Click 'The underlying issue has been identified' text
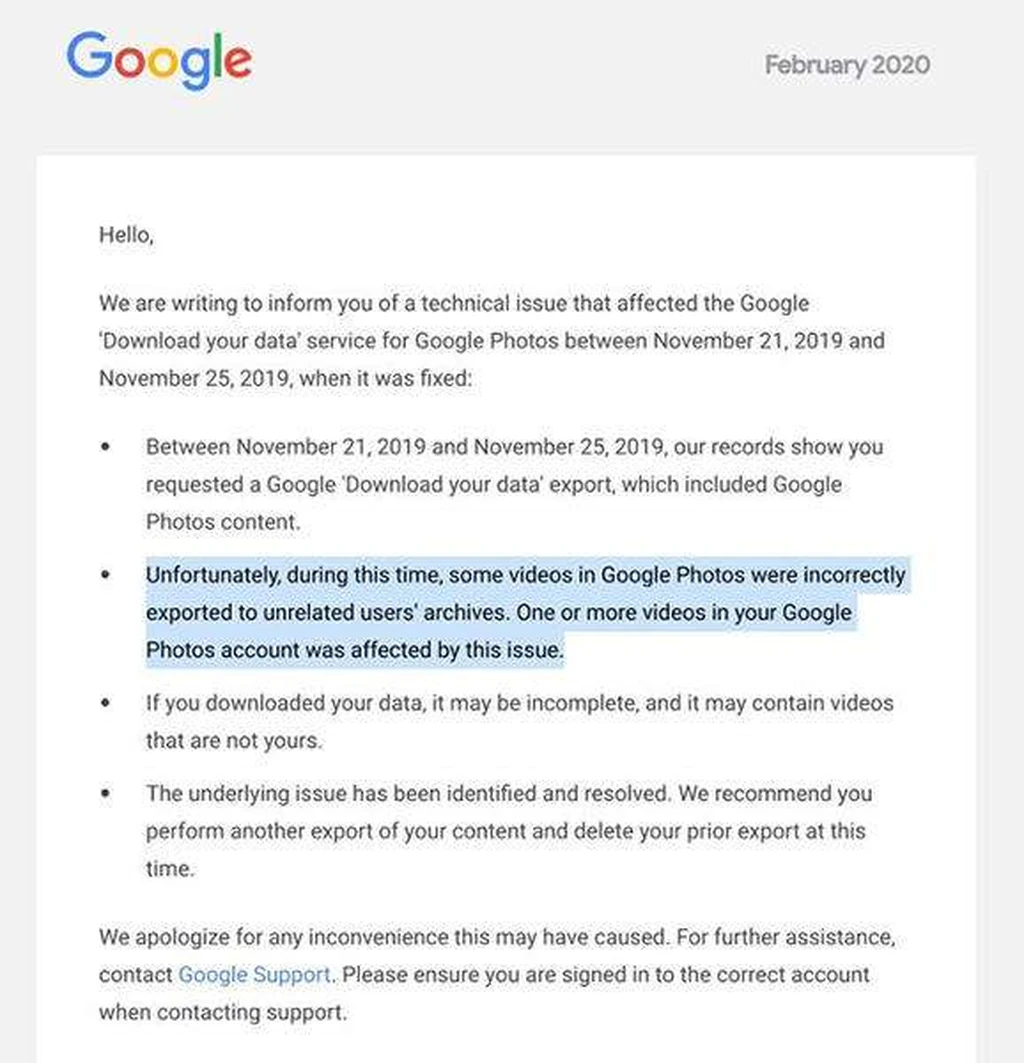 click(509, 830)
